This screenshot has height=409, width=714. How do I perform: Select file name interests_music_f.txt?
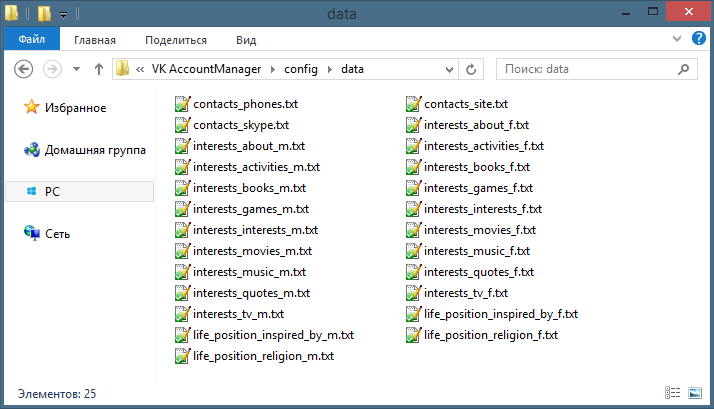477,251
